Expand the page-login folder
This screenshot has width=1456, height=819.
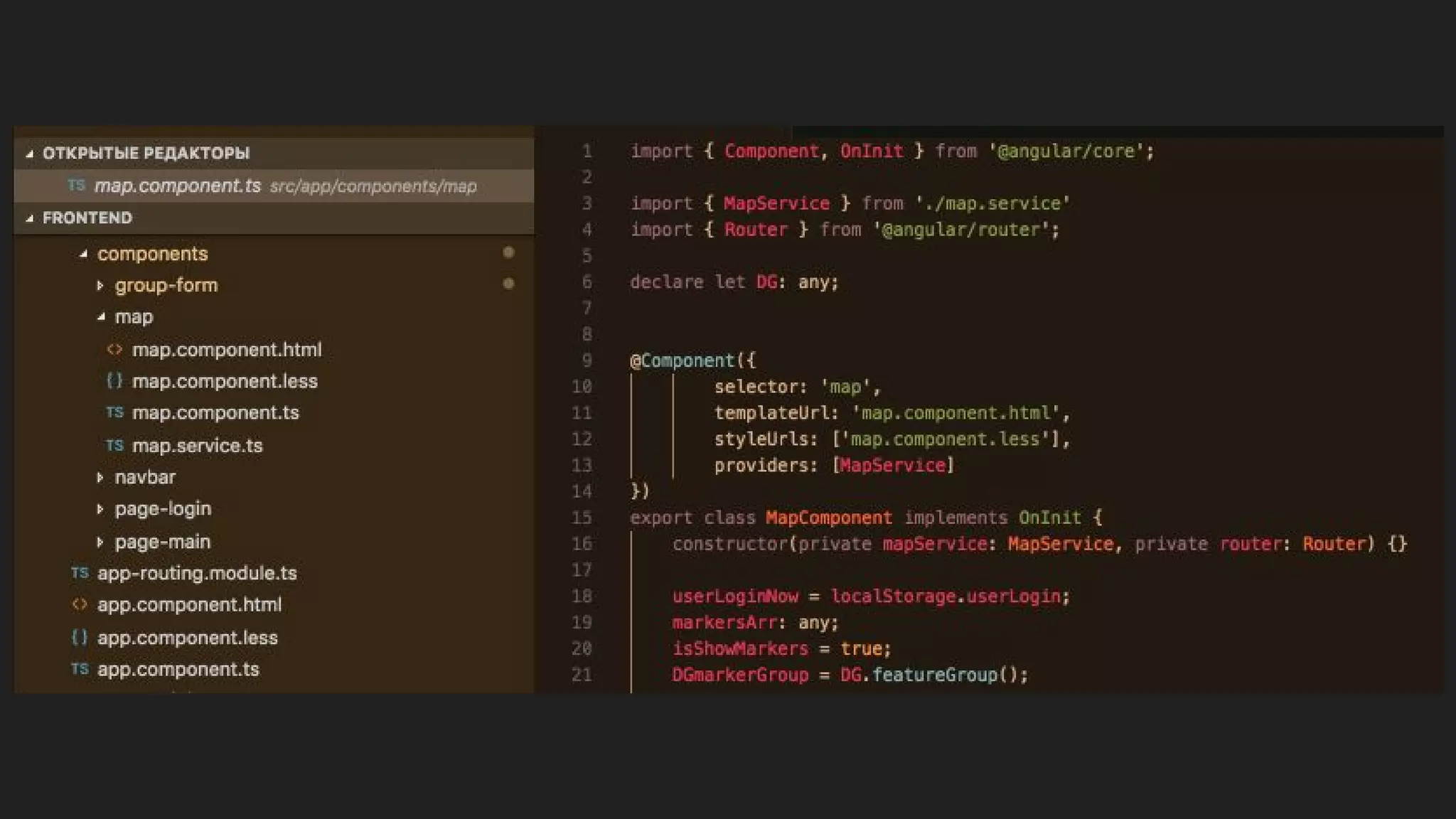tap(100, 509)
